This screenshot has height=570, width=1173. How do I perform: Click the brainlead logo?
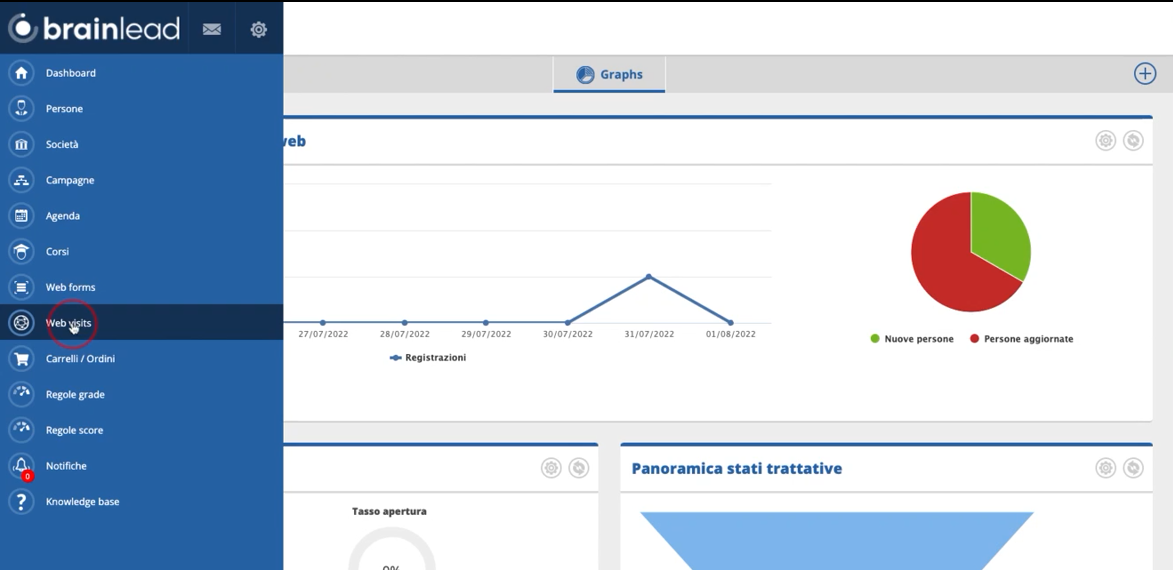coord(94,28)
